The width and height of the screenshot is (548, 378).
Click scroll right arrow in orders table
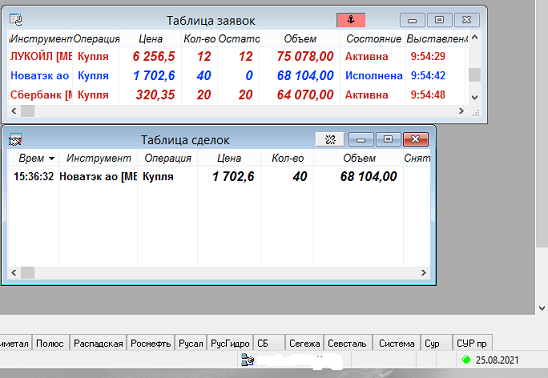pyautogui.click(x=461, y=111)
